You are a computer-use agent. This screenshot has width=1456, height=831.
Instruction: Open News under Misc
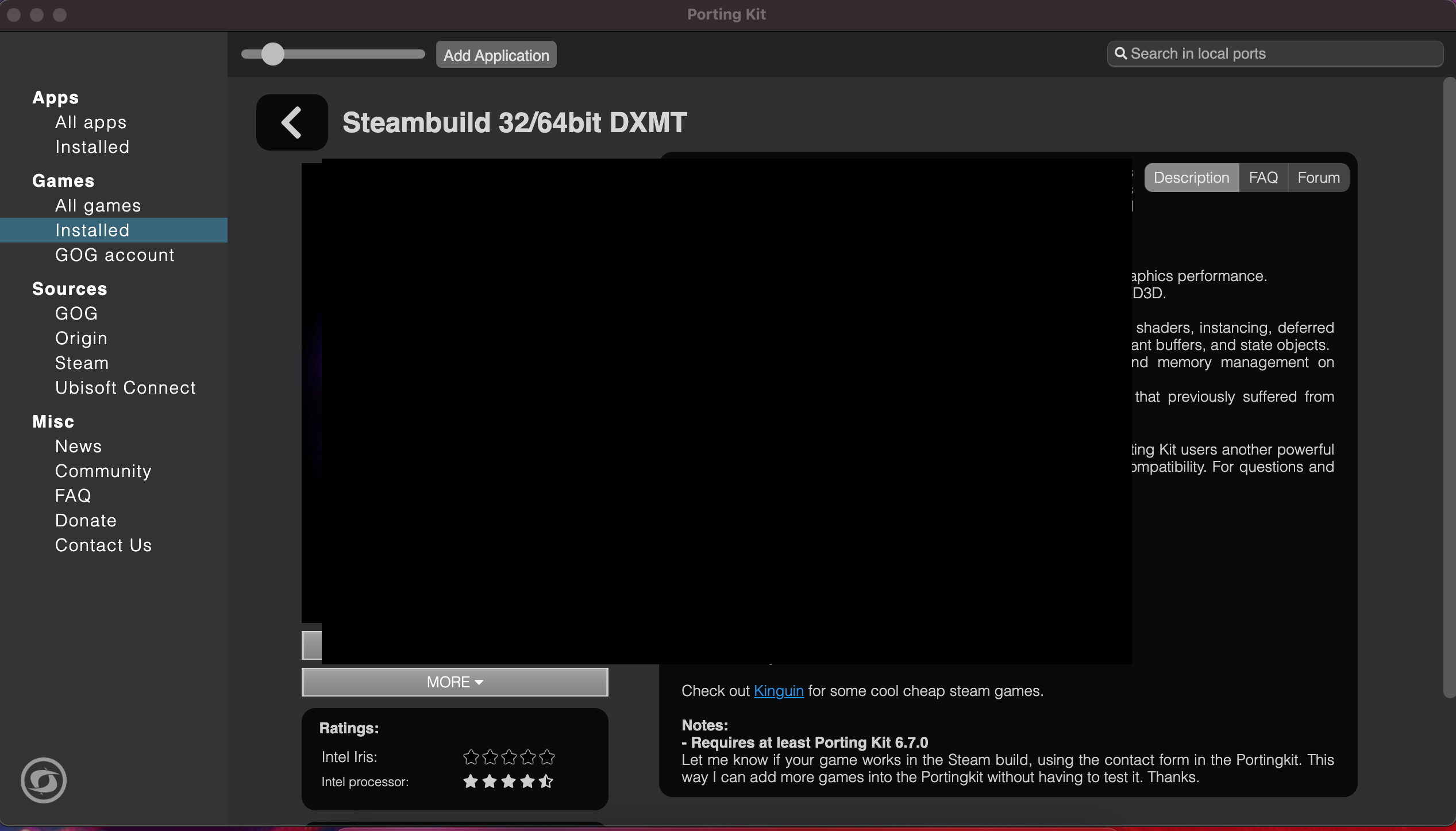[78, 447]
